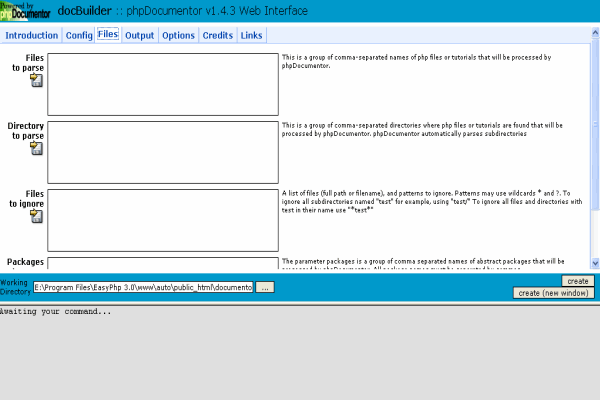The width and height of the screenshot is (600, 400).
Task: Click the browse icon under Directory to parse
Action: coord(37,148)
